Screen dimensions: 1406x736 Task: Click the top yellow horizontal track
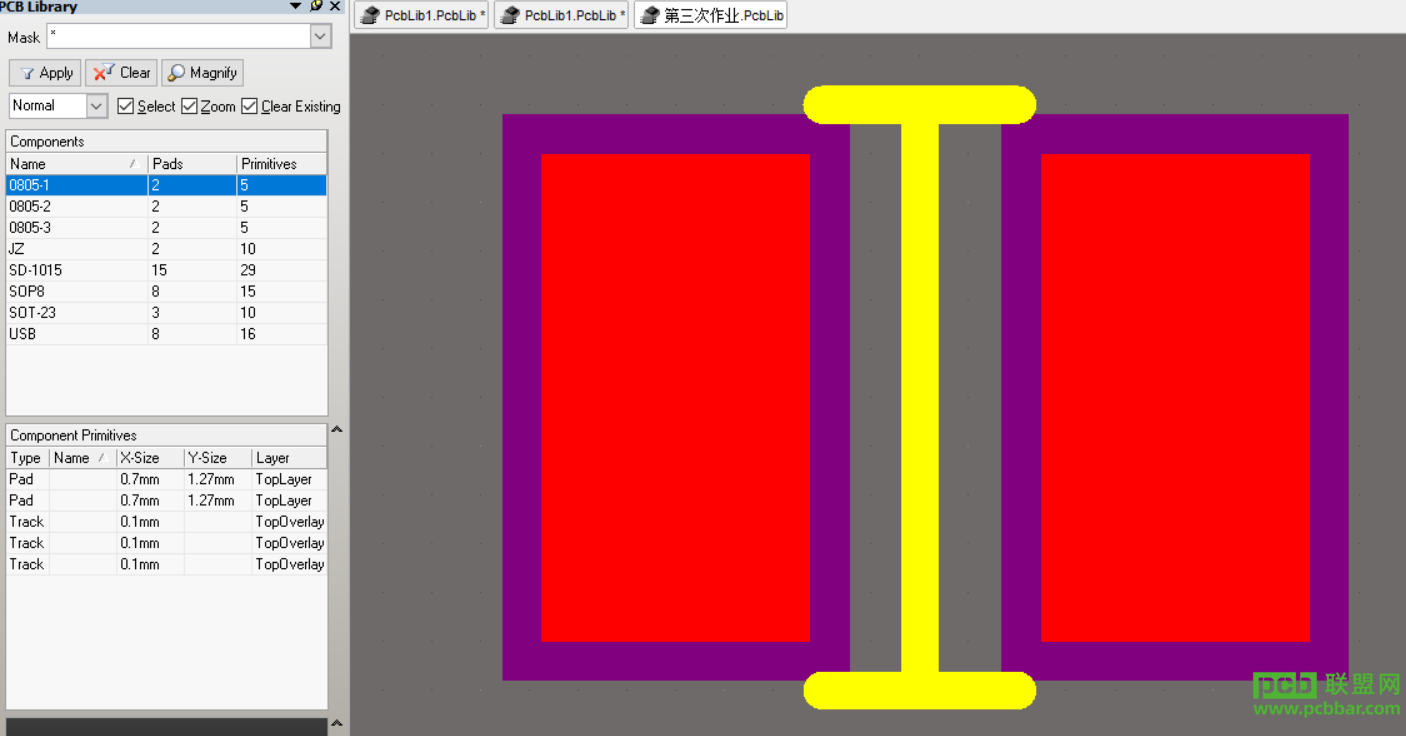pyautogui.click(x=920, y=105)
